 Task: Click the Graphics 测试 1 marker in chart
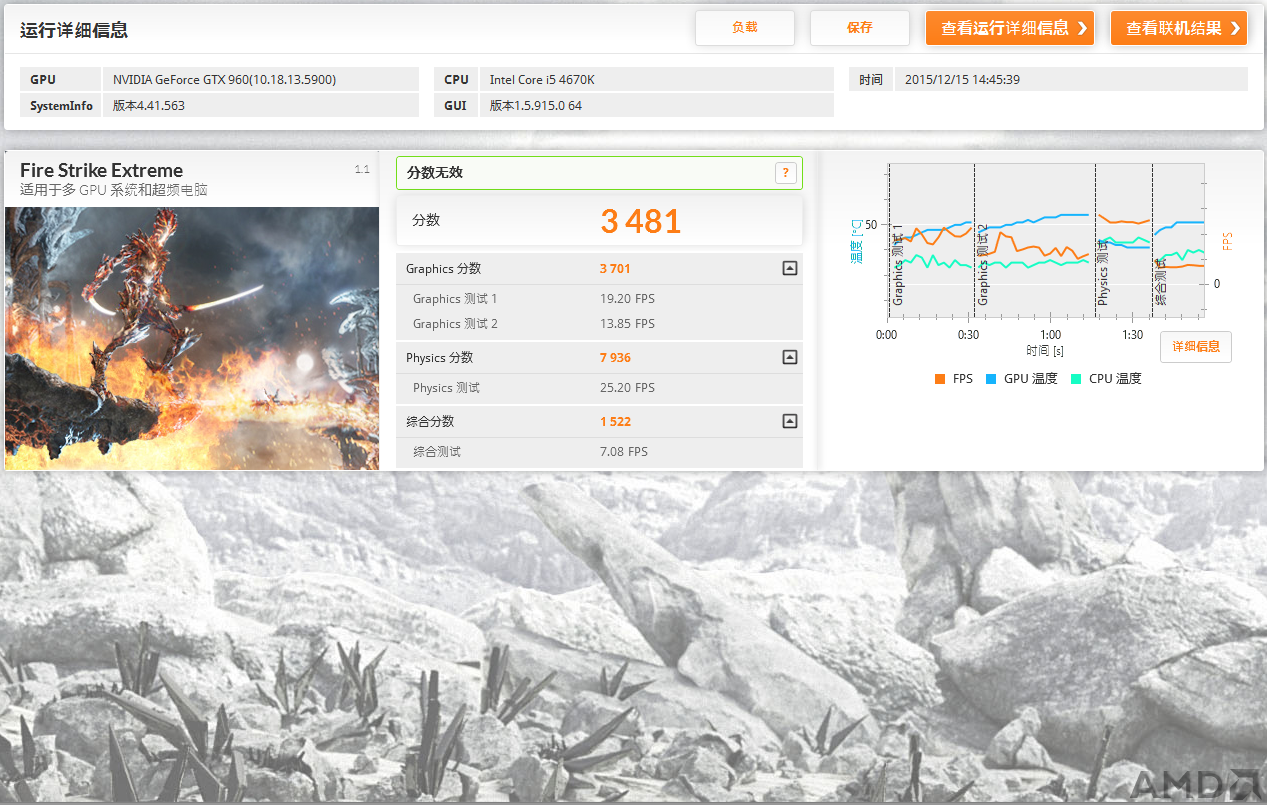coord(898,265)
